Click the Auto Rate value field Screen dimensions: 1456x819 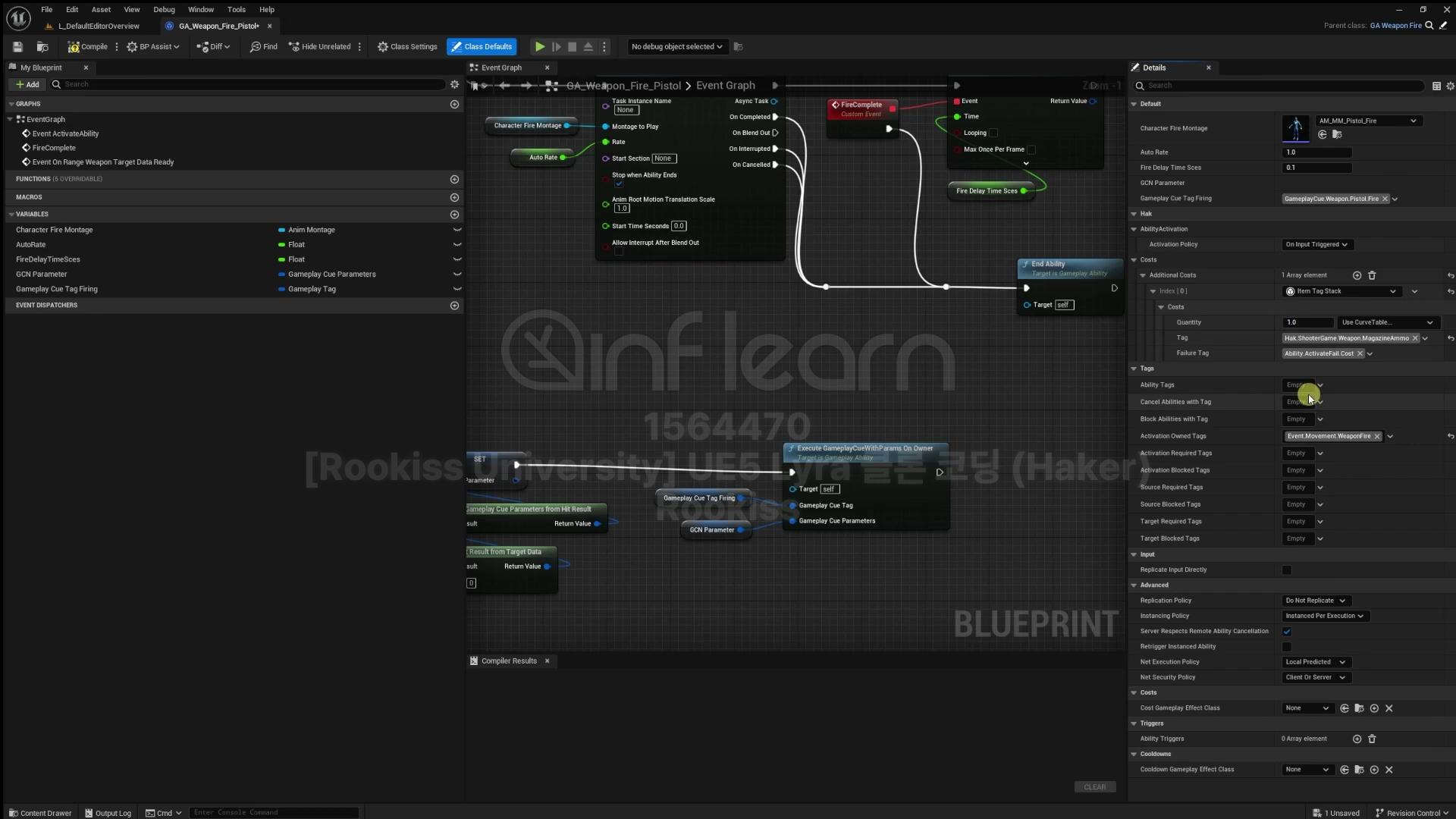[1316, 152]
